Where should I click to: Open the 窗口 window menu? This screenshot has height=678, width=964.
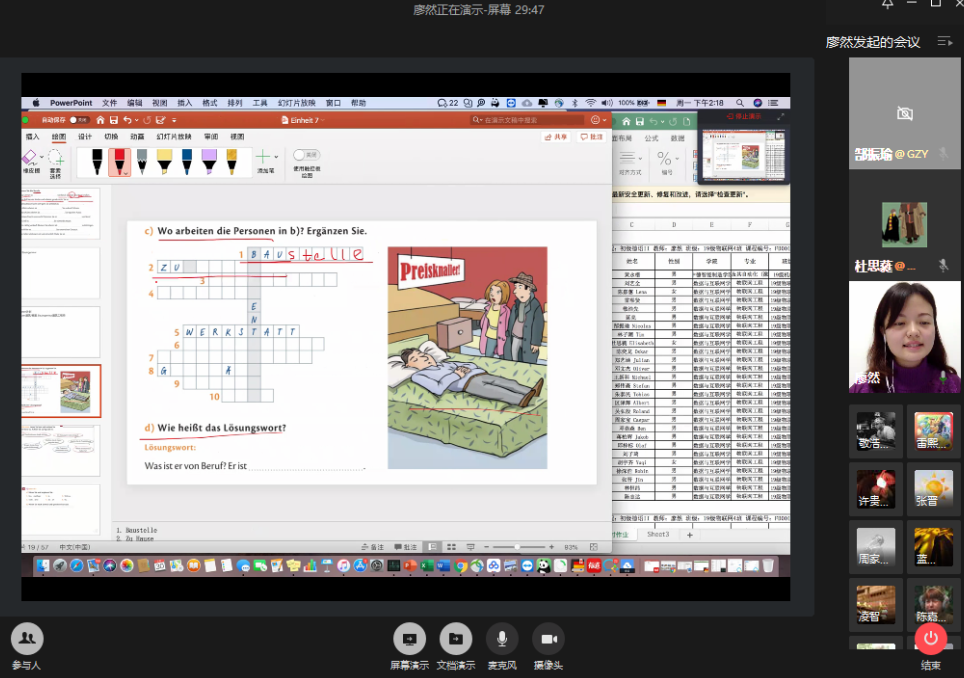click(x=333, y=103)
